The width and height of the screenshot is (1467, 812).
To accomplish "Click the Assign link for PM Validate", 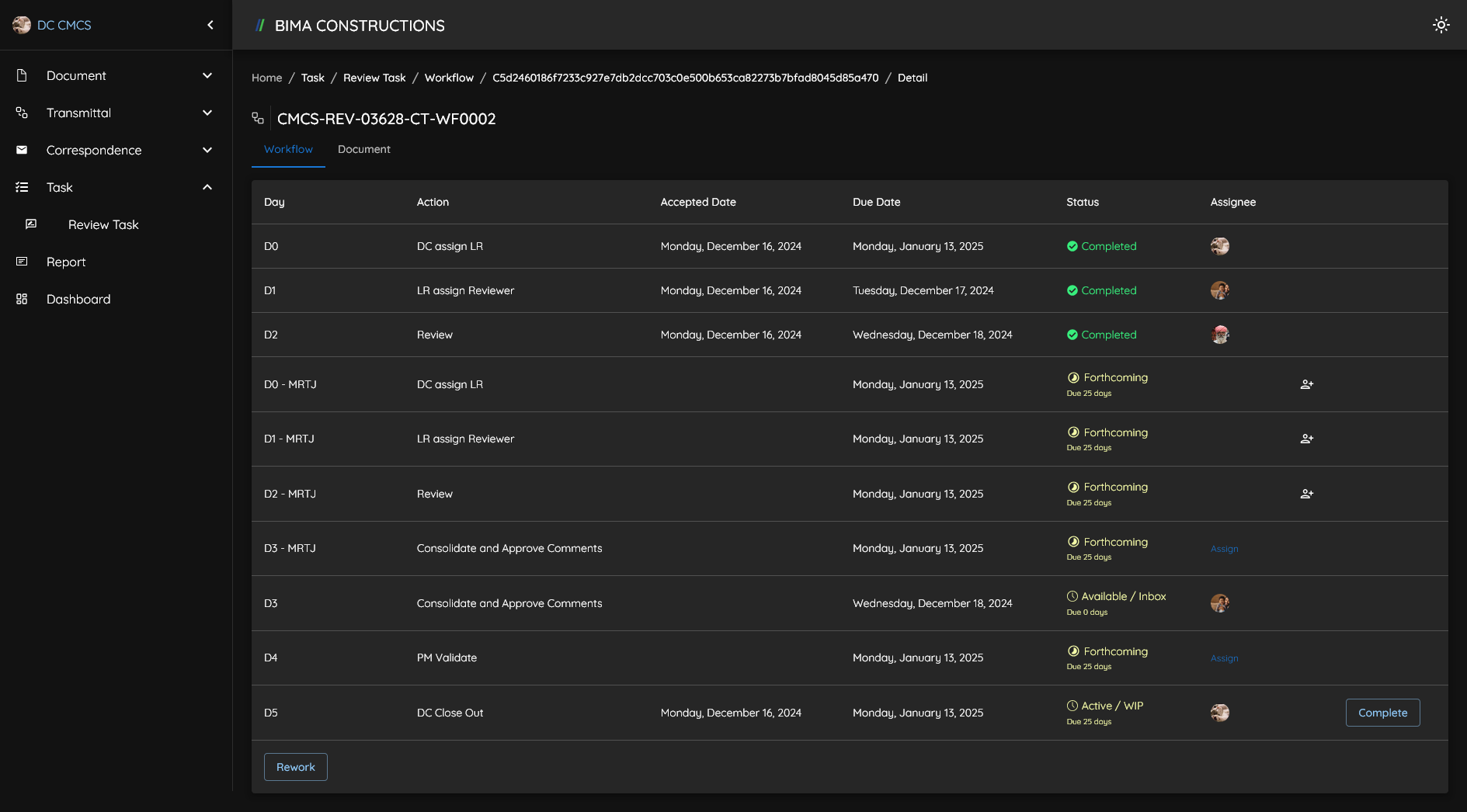I will 1224,658.
